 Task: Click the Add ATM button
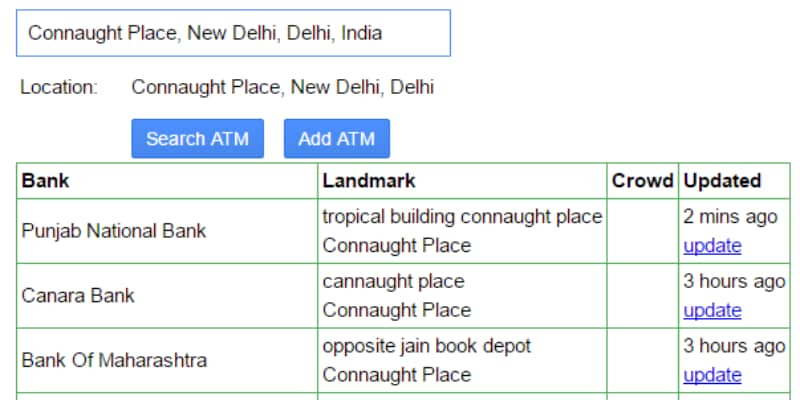(337, 139)
